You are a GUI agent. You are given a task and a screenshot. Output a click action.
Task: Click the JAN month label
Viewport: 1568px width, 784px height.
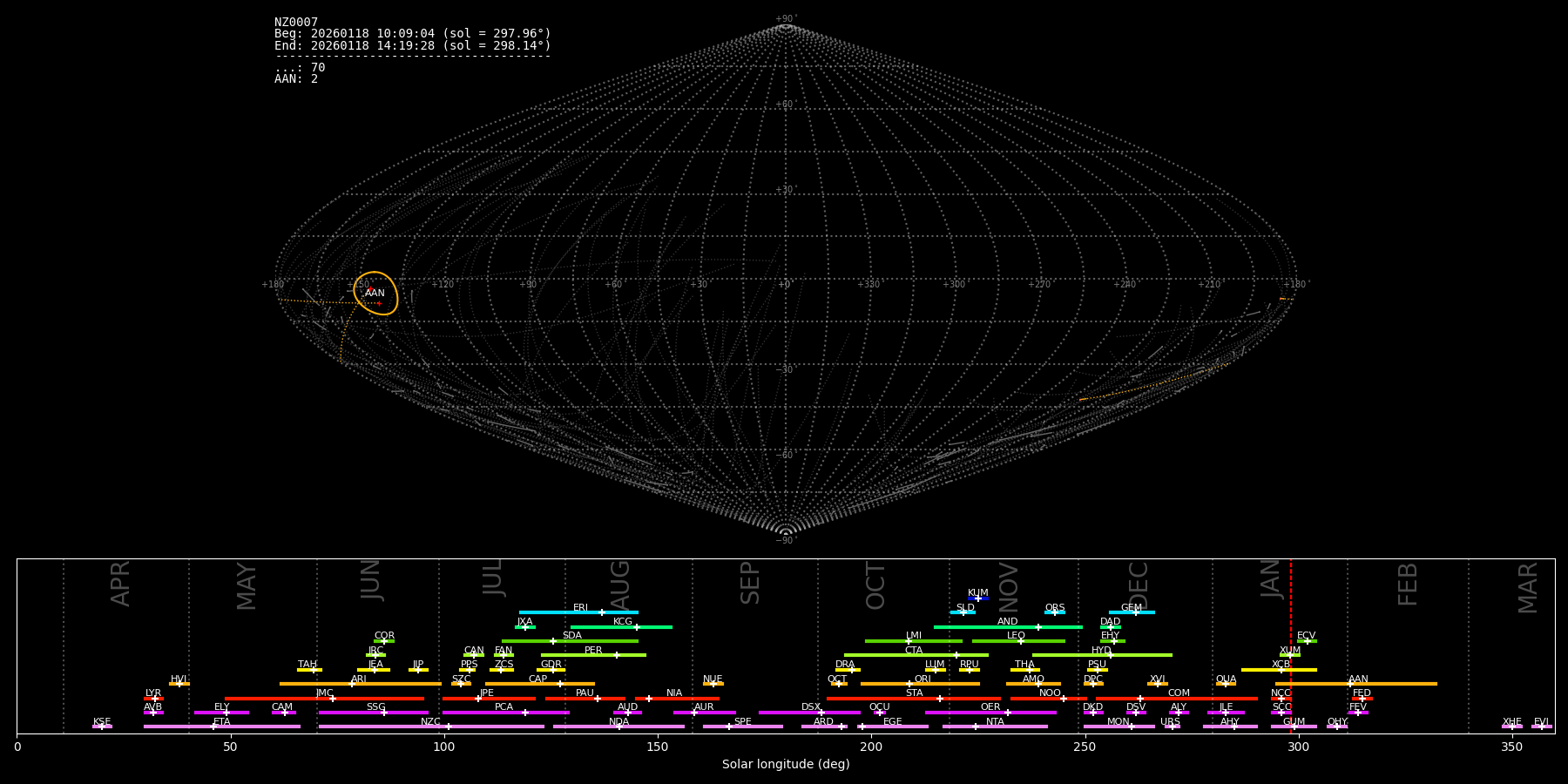[1271, 578]
